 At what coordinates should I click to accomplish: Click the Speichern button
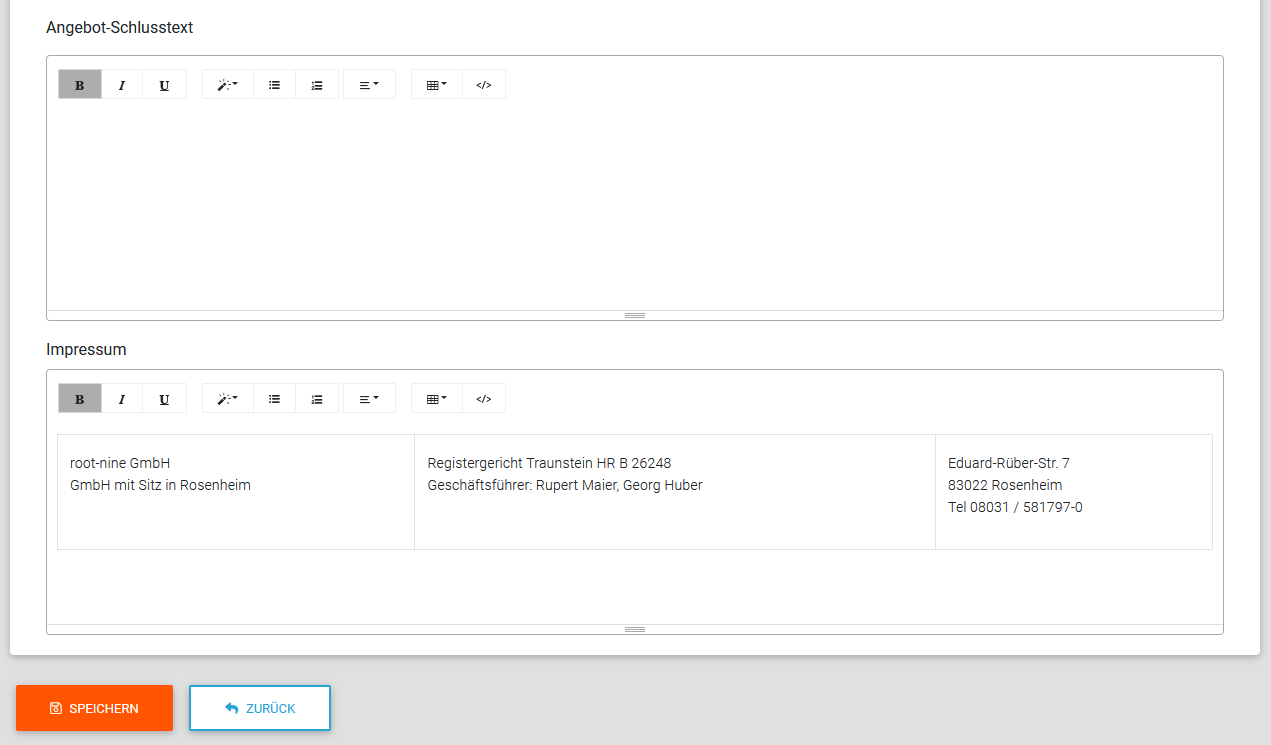click(94, 708)
